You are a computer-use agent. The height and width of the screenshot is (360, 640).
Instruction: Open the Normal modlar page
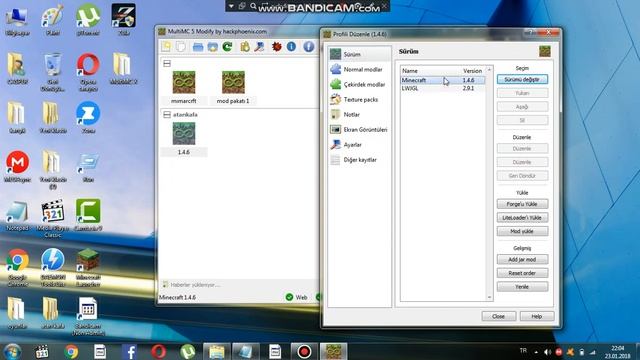click(359, 69)
